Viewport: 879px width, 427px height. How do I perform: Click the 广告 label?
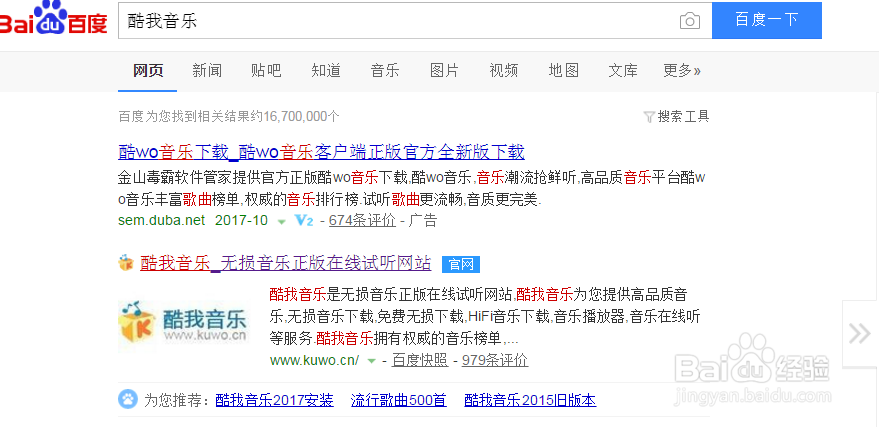point(423,220)
